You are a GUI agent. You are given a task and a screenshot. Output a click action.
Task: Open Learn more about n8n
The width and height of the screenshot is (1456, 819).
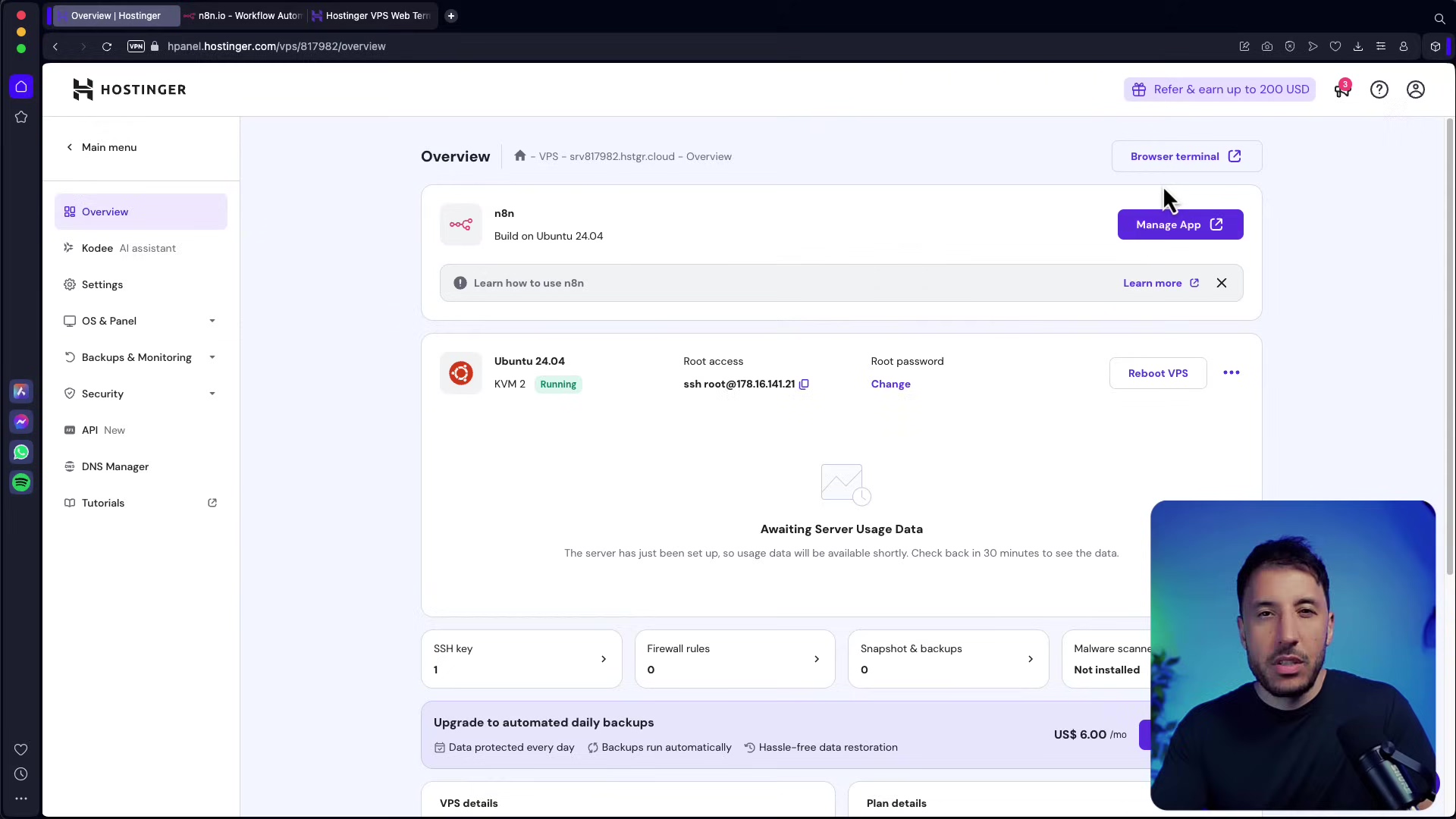[x=1161, y=283]
